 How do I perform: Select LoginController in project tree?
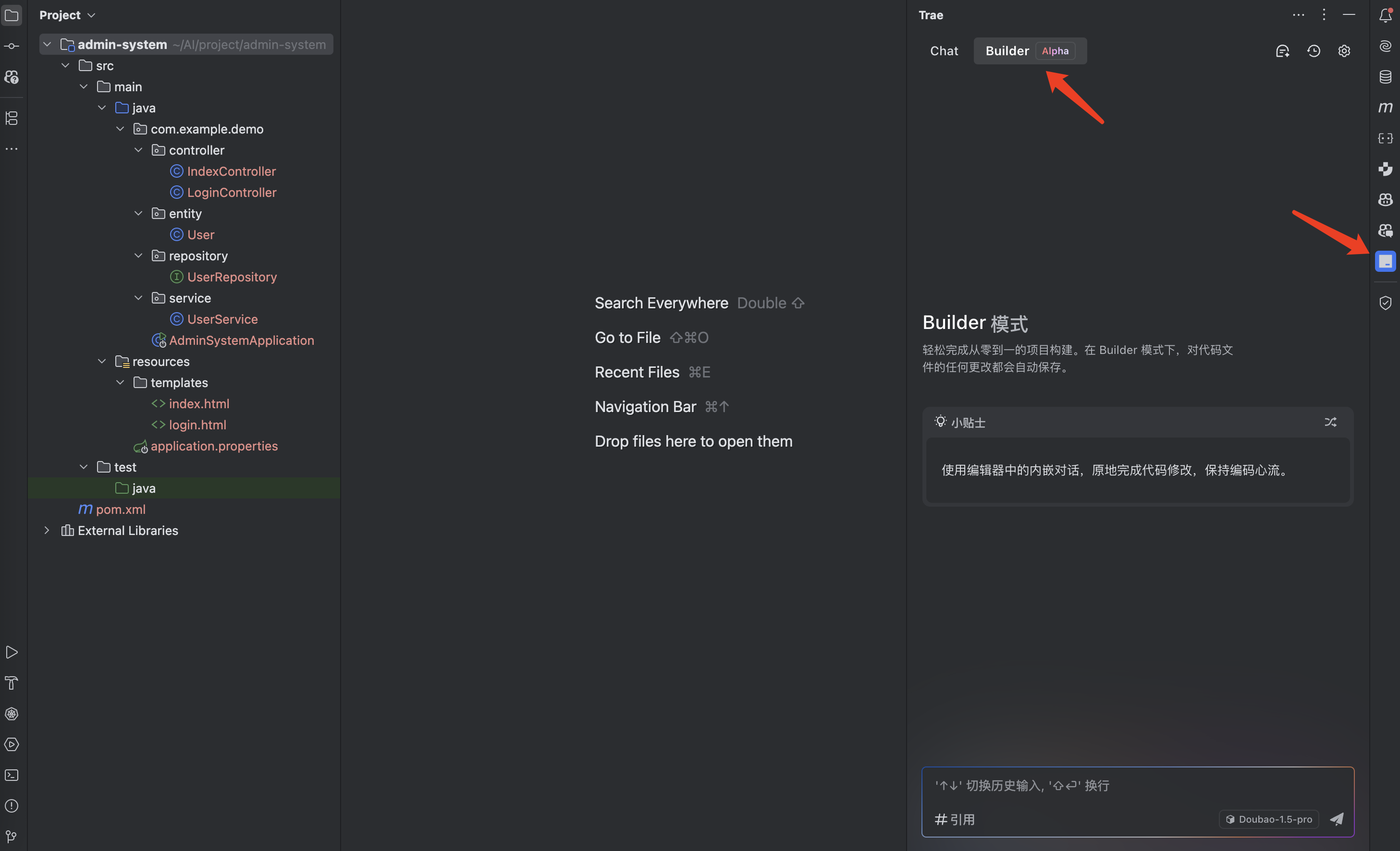coord(231,193)
